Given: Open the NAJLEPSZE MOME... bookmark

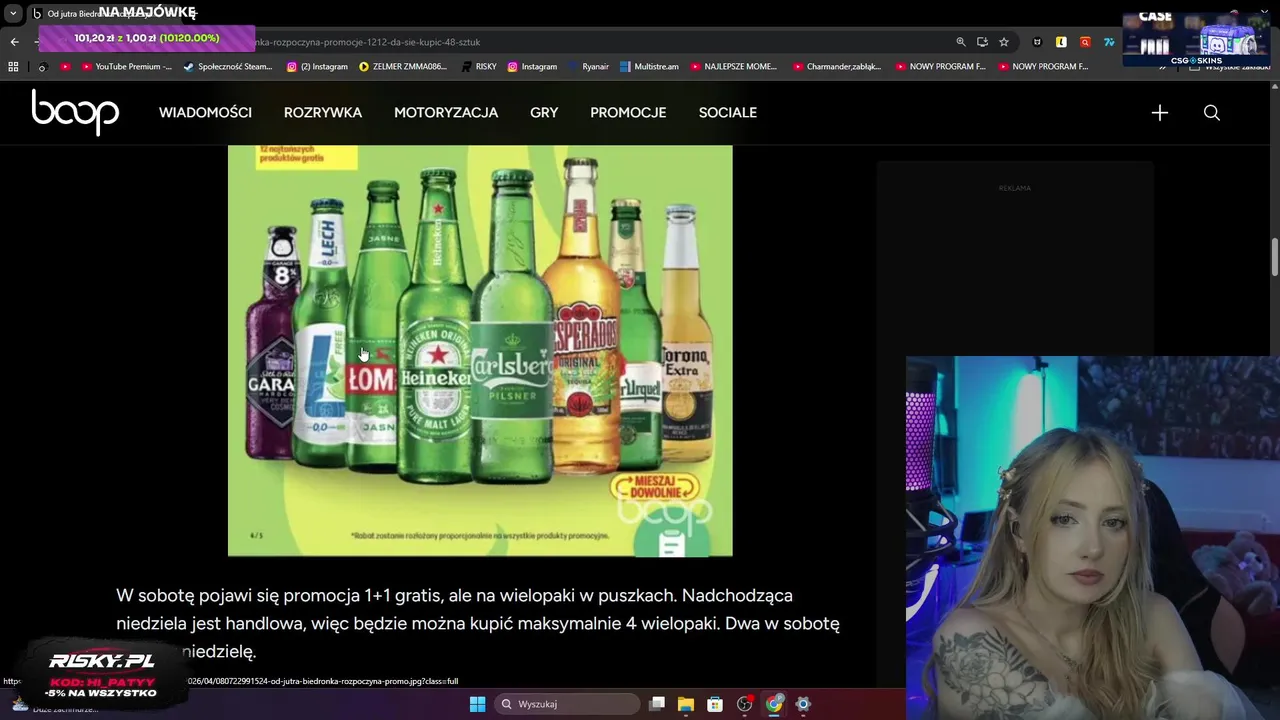Looking at the screenshot, I should coord(733,67).
